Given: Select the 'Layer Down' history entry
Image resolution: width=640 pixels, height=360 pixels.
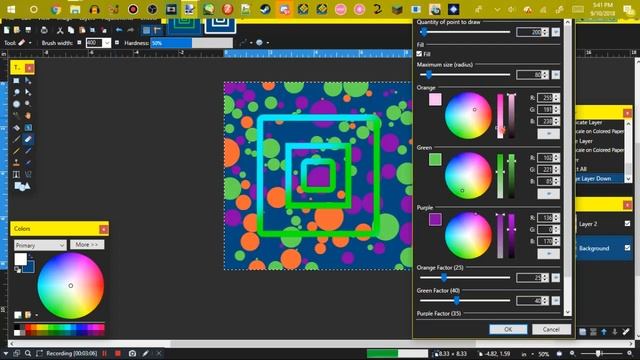Looking at the screenshot, I should 599,178.
